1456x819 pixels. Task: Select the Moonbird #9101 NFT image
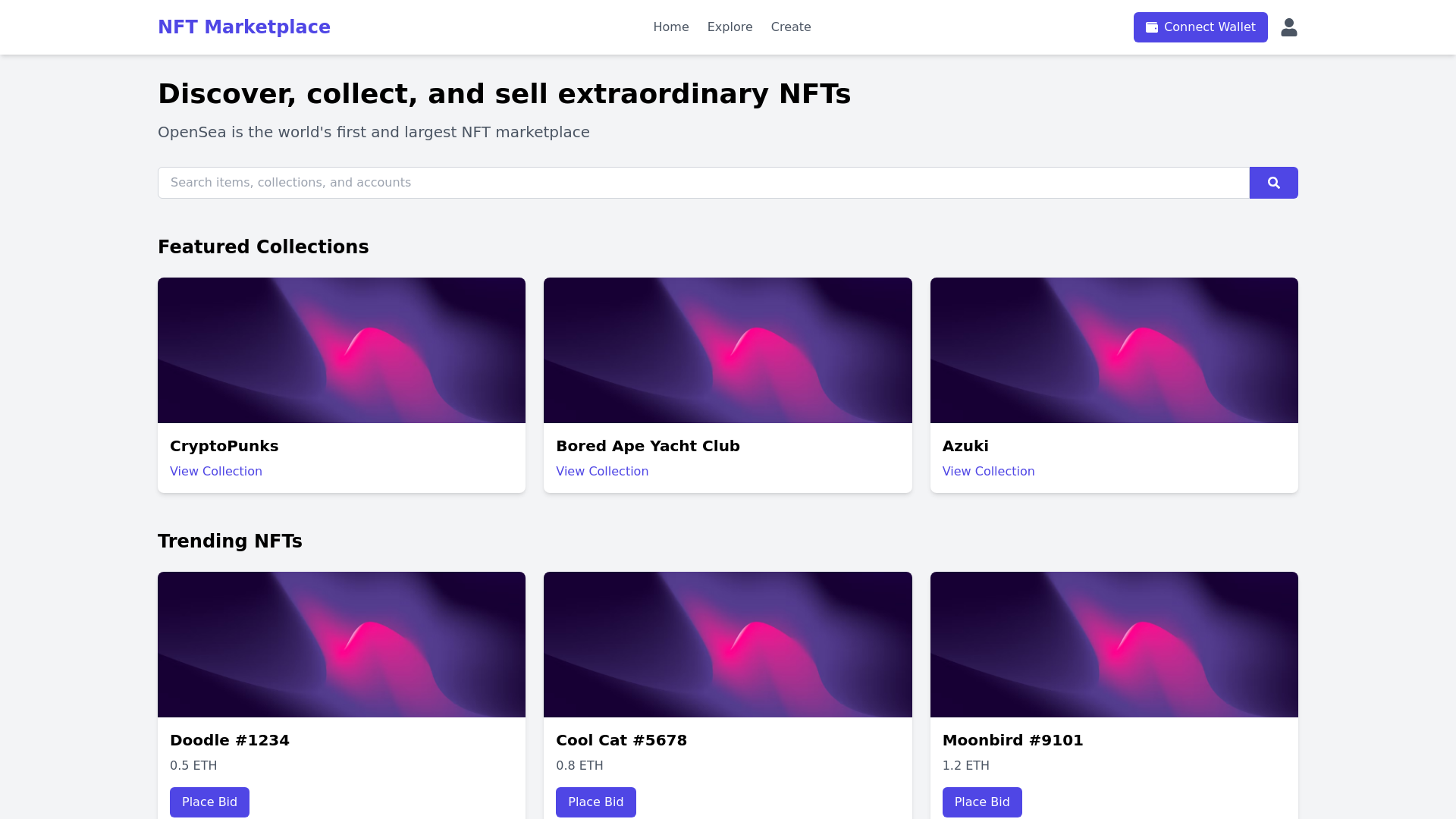1113,645
